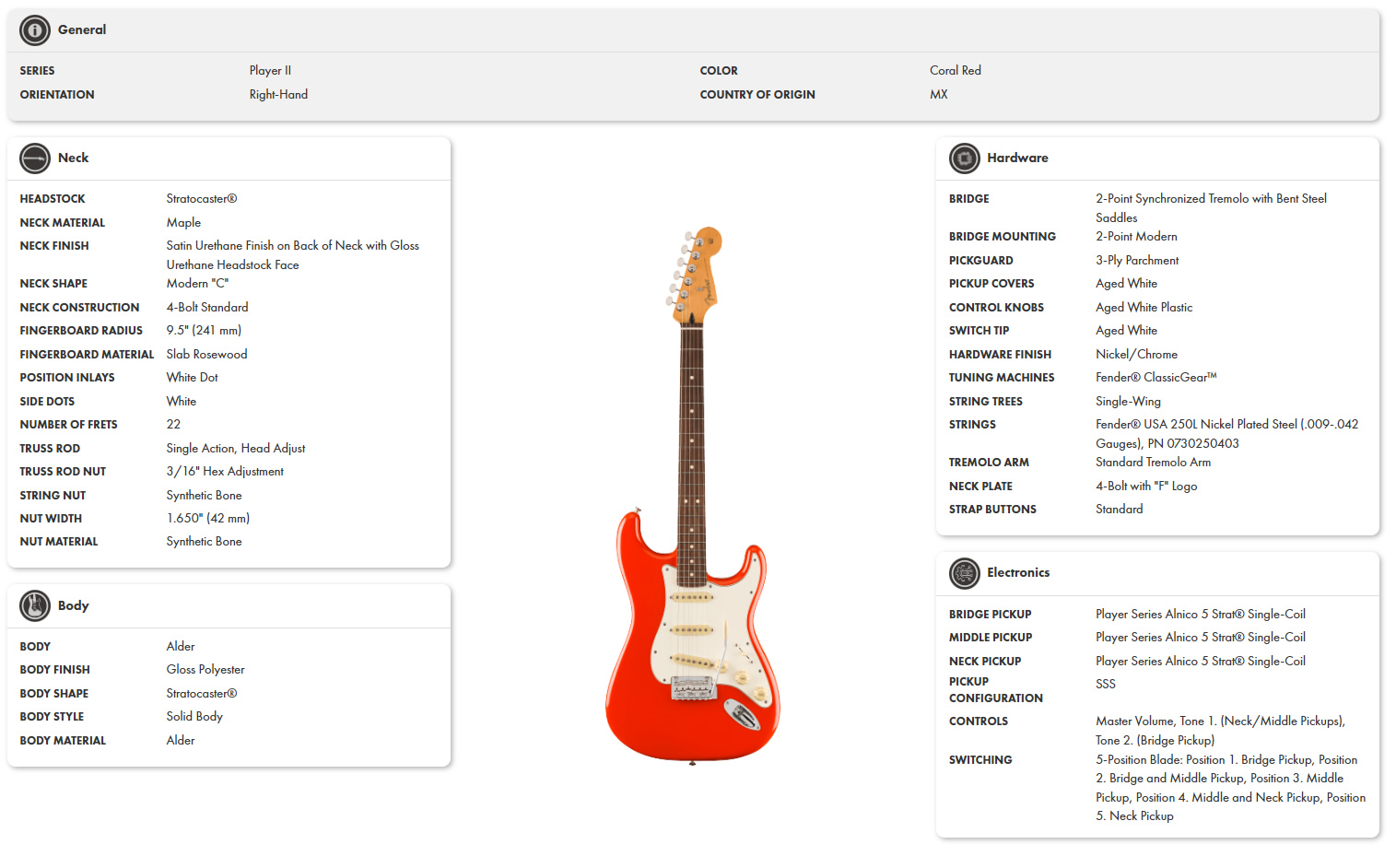
Task: Click the 'PICKUP CONFIGURATION' label
Action: click(996, 690)
